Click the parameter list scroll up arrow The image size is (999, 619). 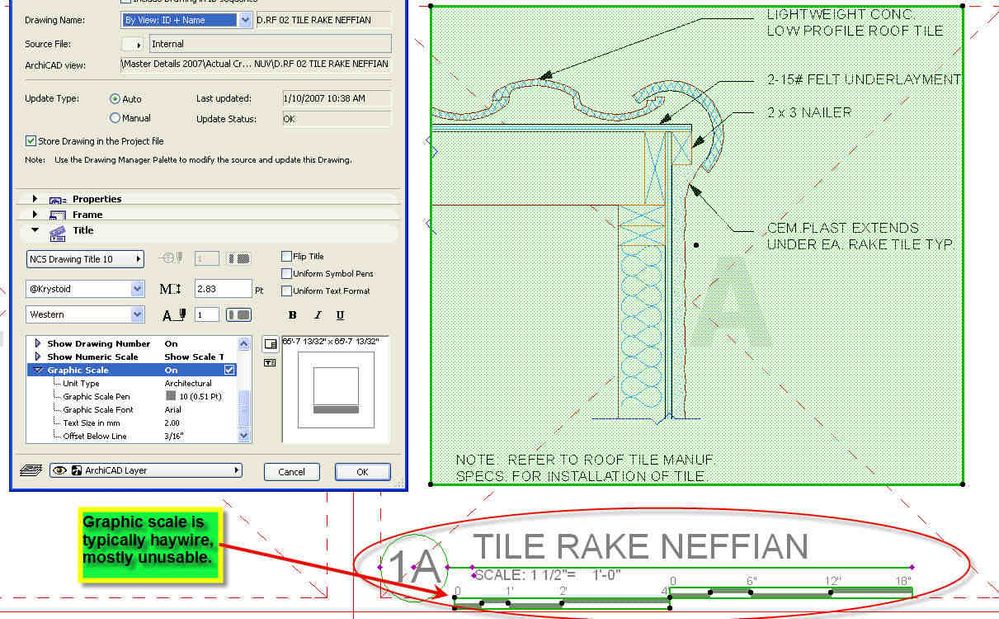(x=244, y=344)
